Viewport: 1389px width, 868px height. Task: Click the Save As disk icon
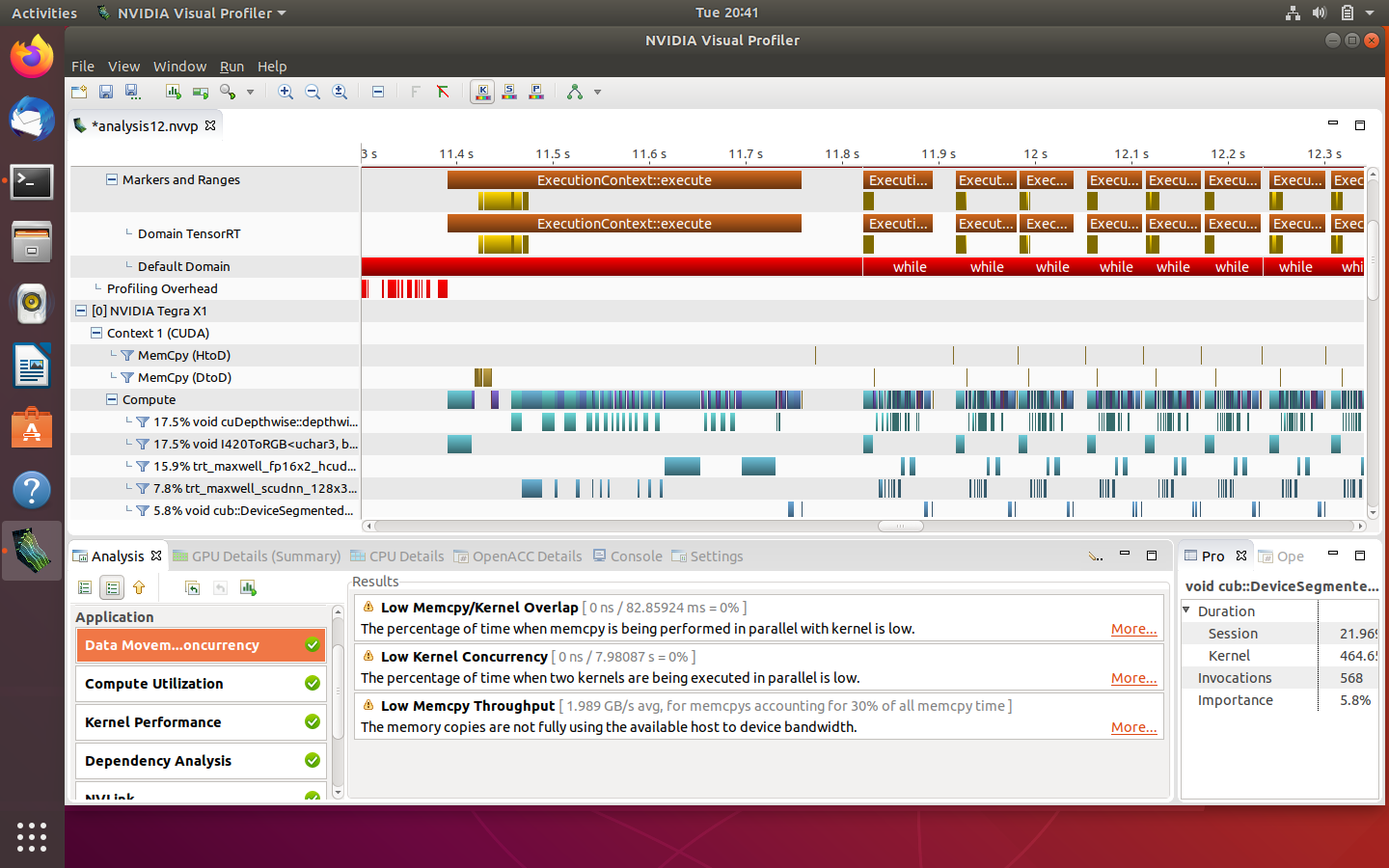[132, 92]
